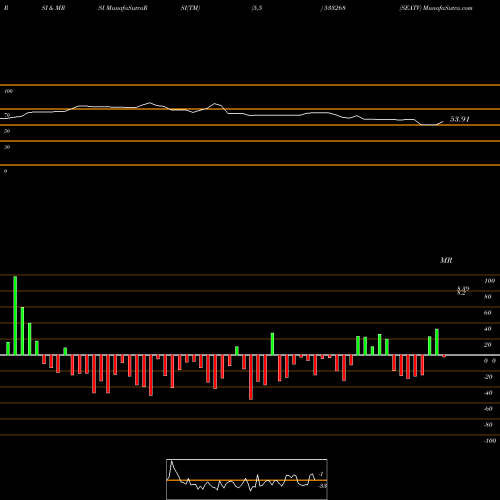
Task: Click the overlapping 8.2 value near MR
Action: (461, 293)
